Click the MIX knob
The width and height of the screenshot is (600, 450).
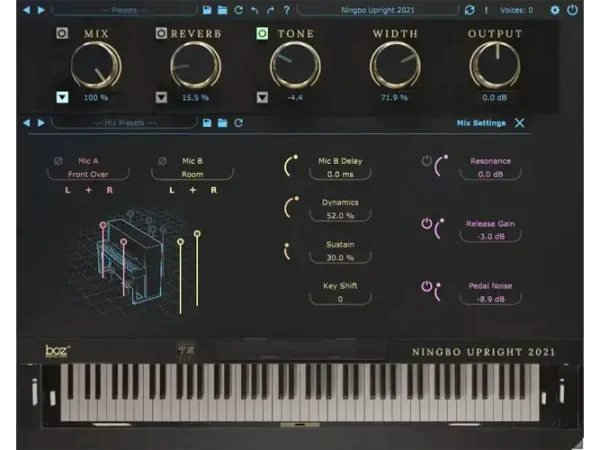coord(96,66)
